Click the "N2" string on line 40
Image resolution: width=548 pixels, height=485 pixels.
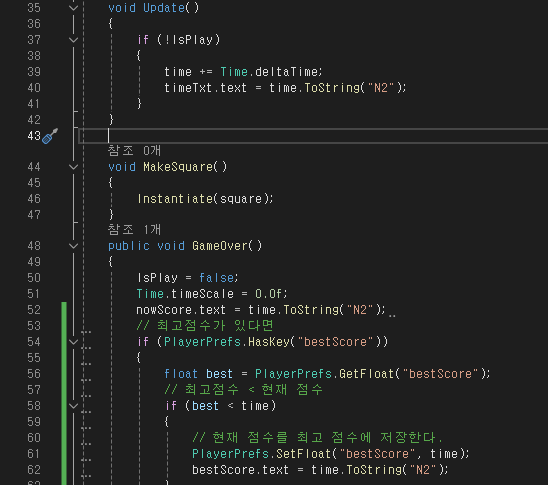381,88
